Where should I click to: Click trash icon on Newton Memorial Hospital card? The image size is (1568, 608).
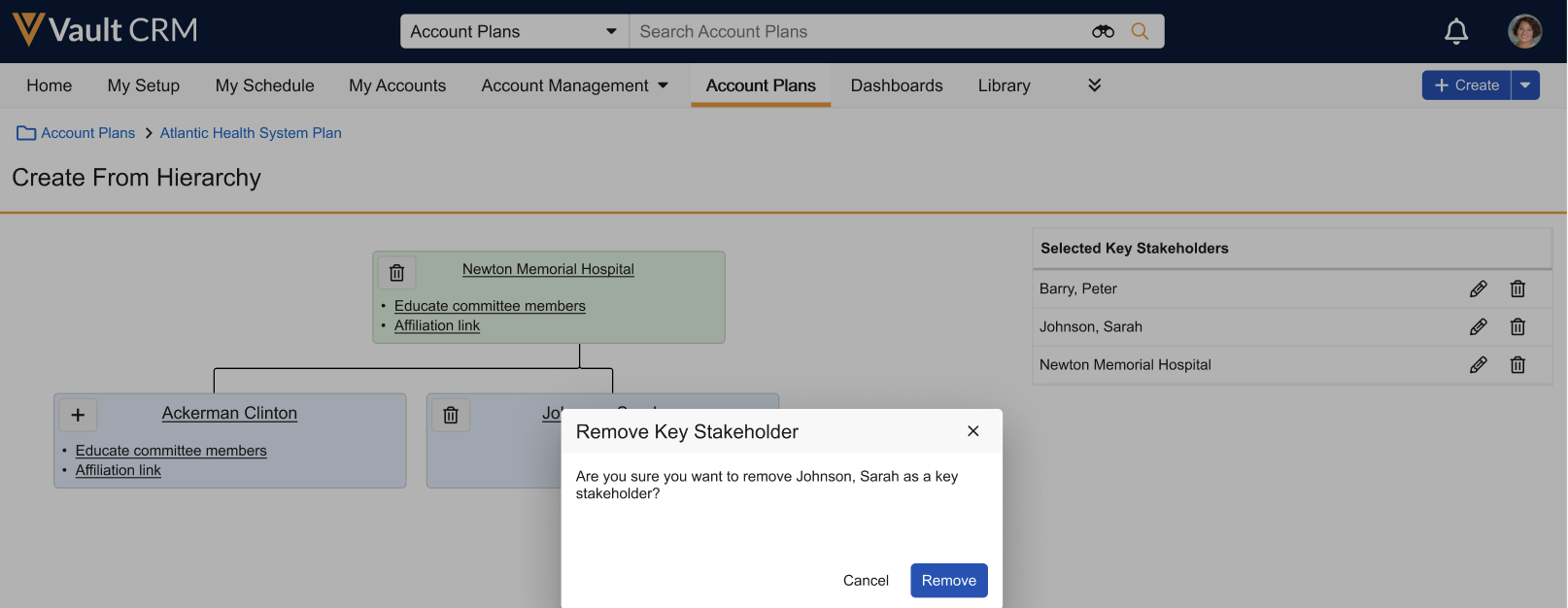(x=396, y=273)
